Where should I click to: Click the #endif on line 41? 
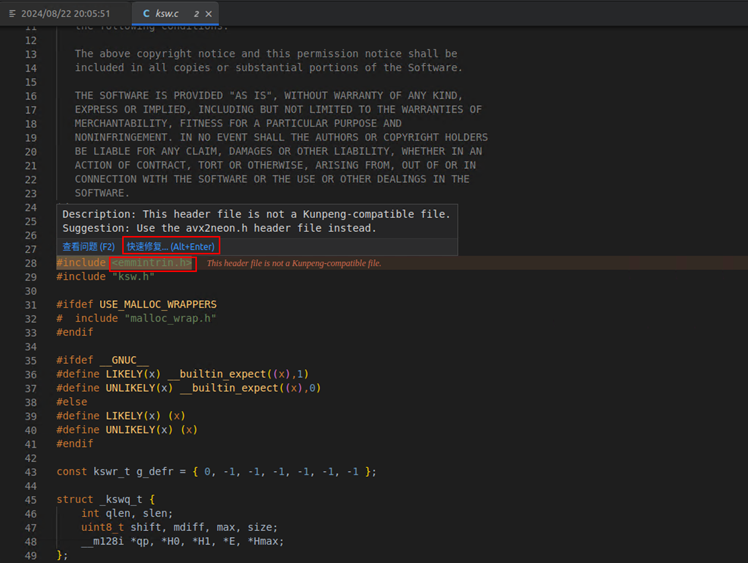coord(75,444)
